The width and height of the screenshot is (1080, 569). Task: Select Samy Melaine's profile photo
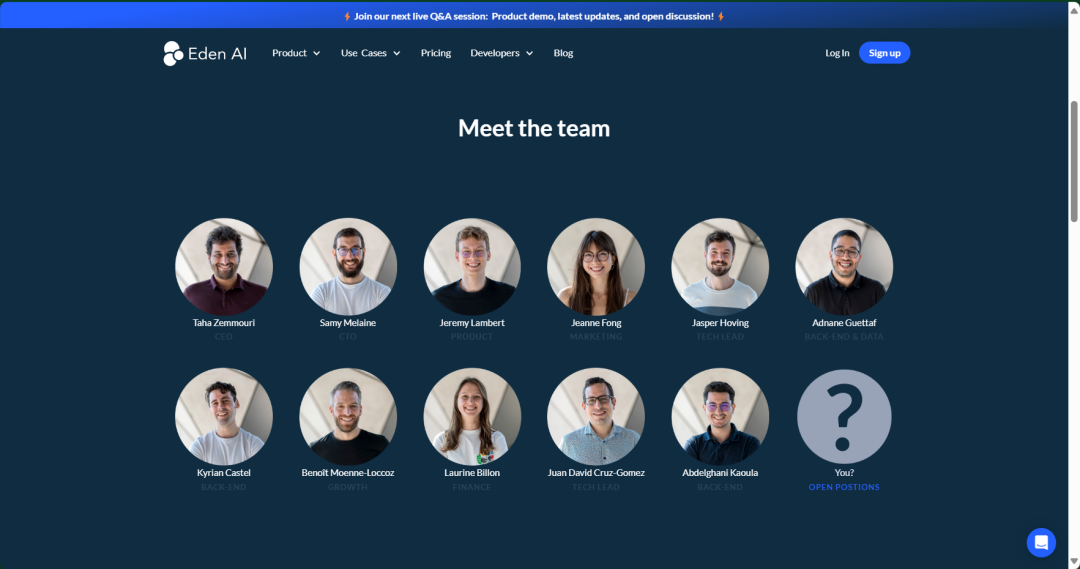point(348,267)
